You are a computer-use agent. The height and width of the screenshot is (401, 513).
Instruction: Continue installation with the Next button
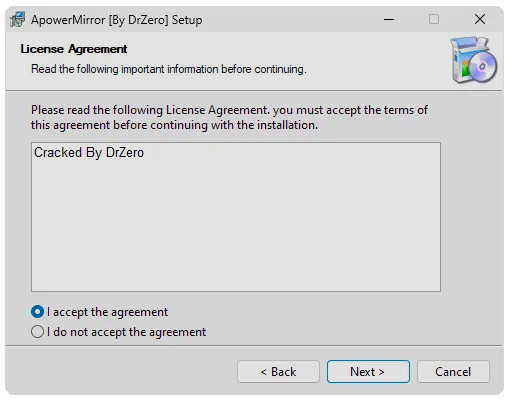(368, 371)
